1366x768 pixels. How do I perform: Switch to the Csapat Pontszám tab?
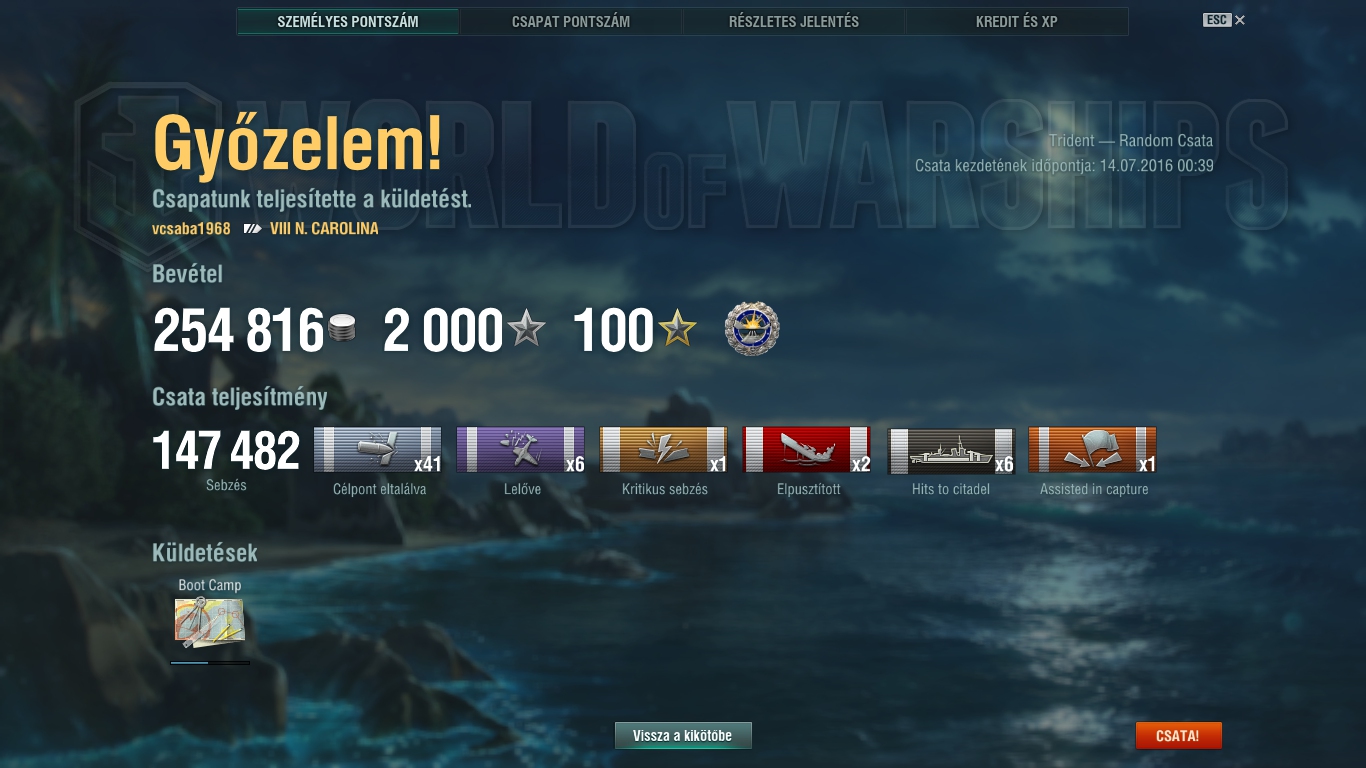click(571, 21)
